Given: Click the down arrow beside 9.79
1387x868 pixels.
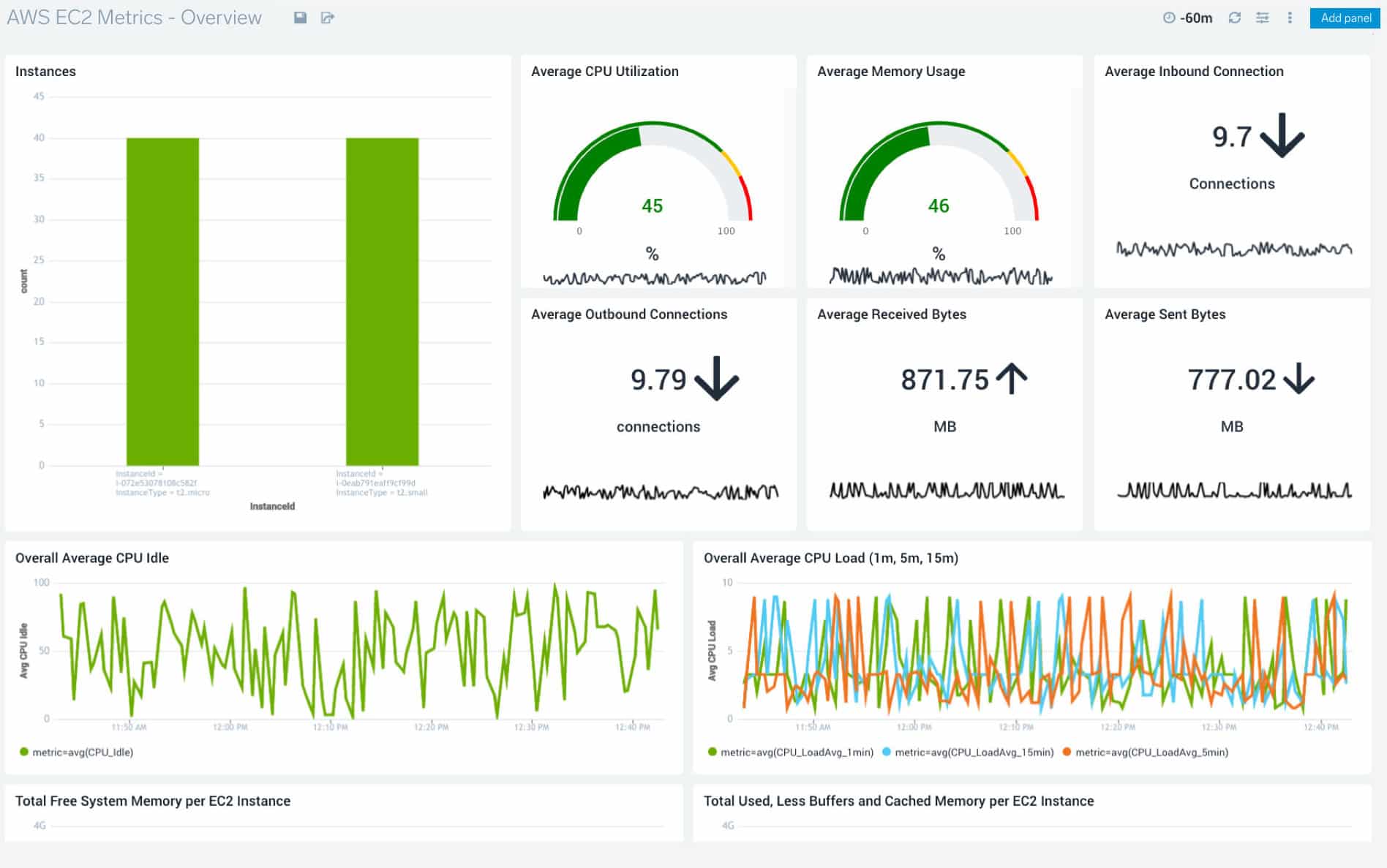Looking at the screenshot, I should (716, 378).
